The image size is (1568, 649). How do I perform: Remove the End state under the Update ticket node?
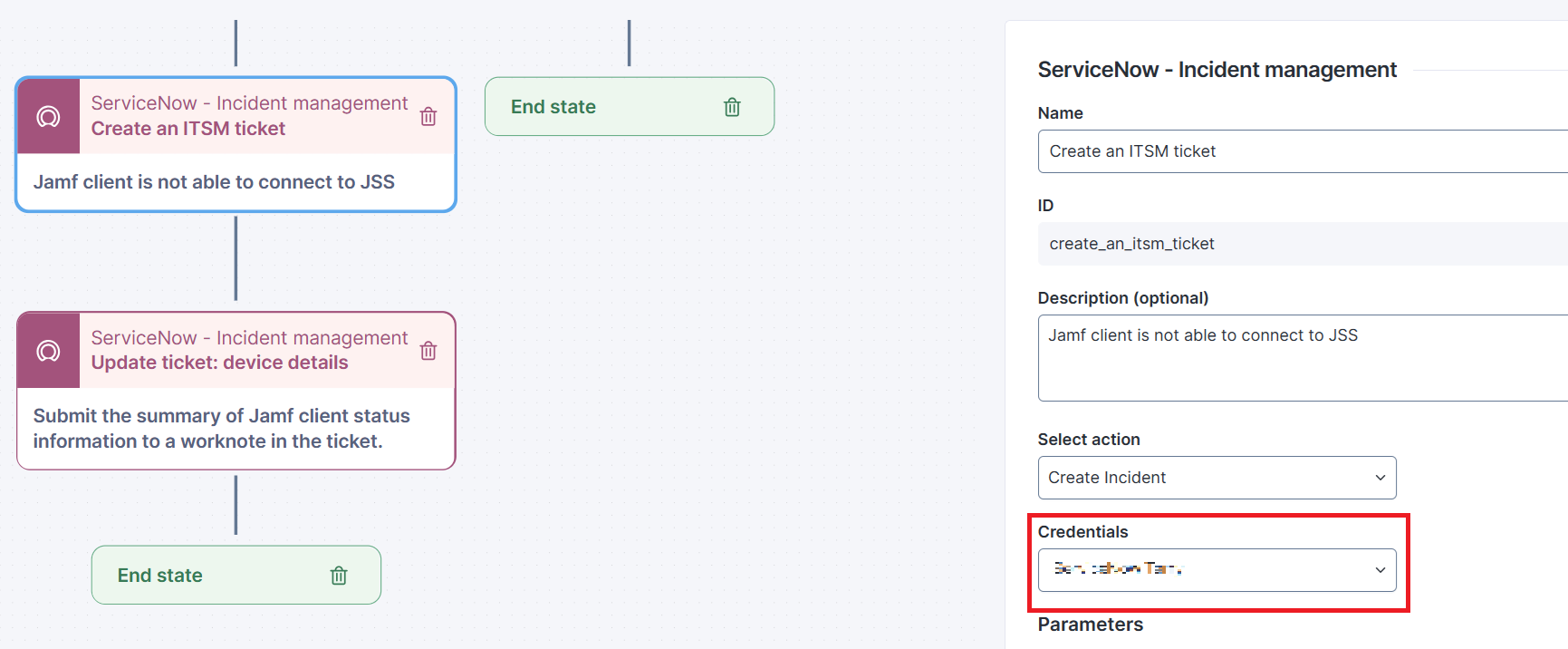pos(339,576)
